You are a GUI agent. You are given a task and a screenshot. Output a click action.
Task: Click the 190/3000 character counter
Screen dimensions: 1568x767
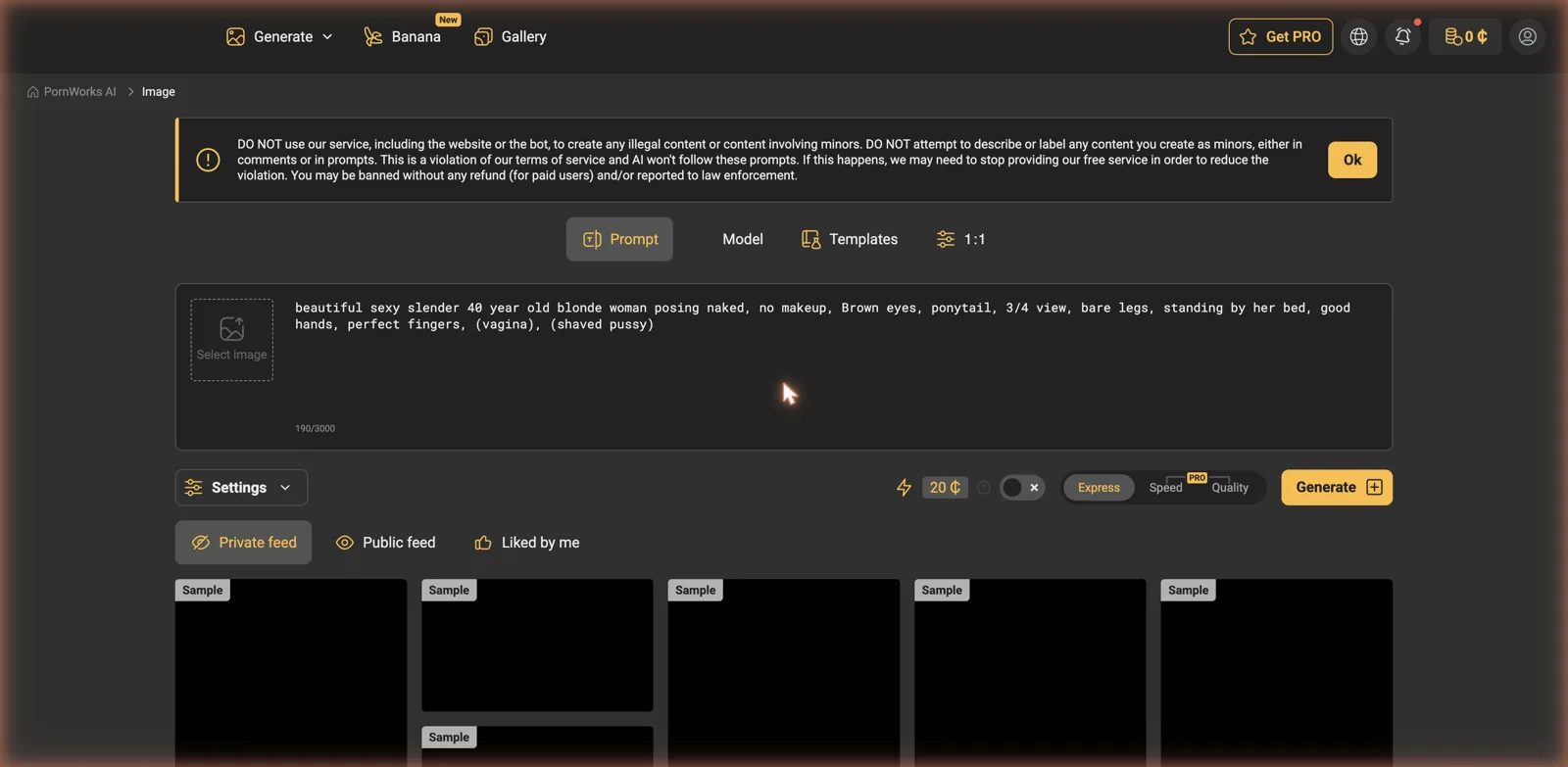tap(315, 428)
